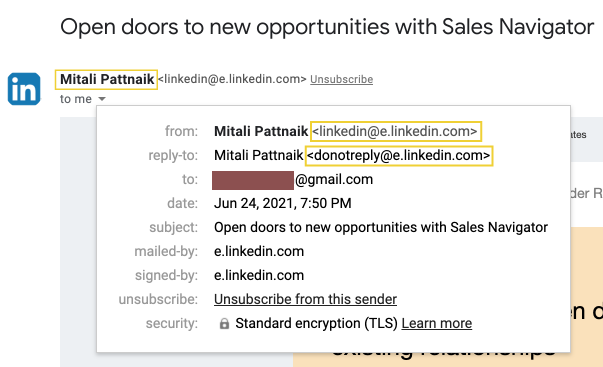The width and height of the screenshot is (603, 367).
Task: Click the LinkedIn sender avatar icon
Action: [x=24, y=89]
